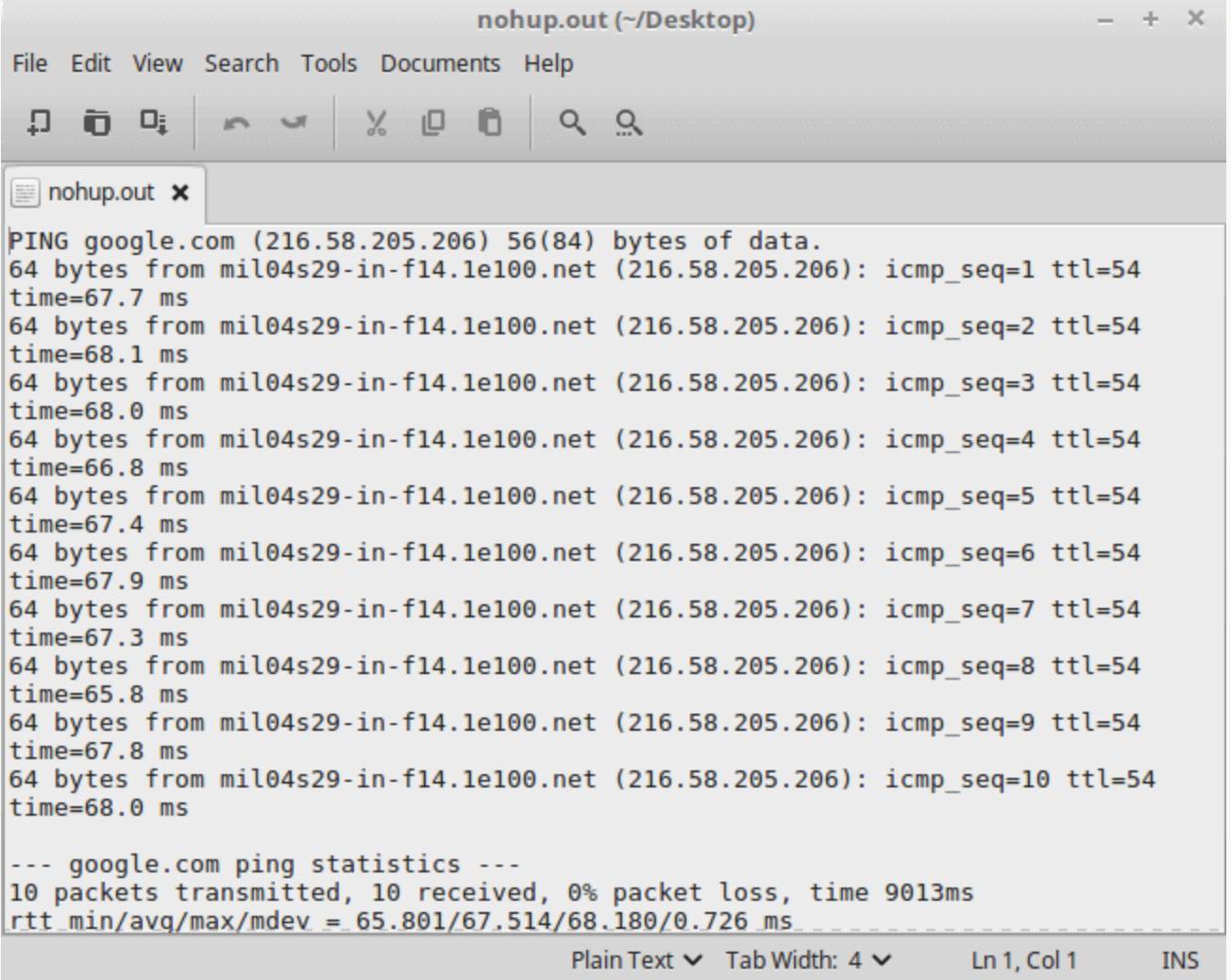Click the text 'time=67.7 ms'
Image resolution: width=1231 pixels, height=980 pixels.
tap(98, 297)
